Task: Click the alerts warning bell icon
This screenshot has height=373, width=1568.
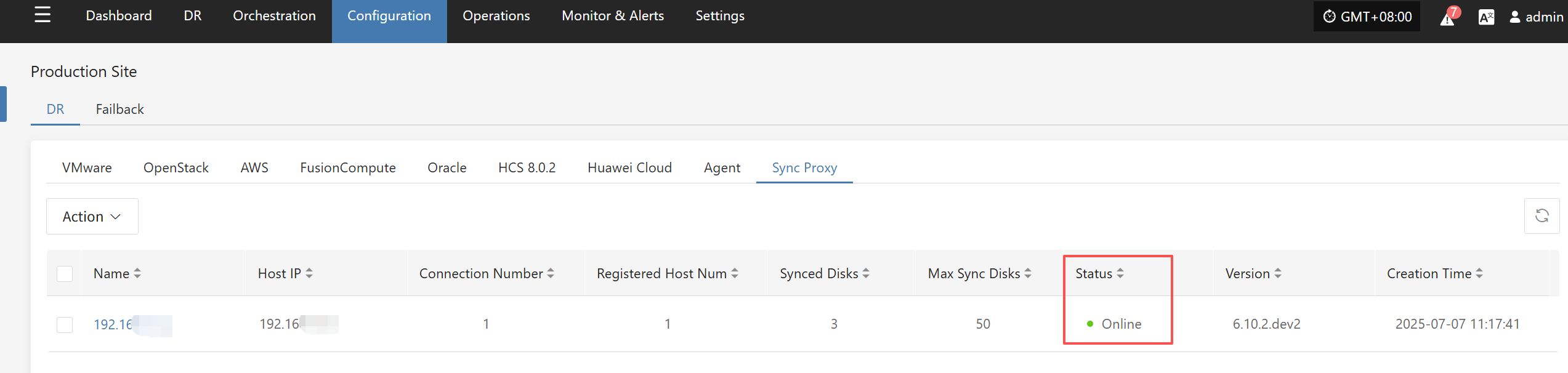Action: (1448, 17)
